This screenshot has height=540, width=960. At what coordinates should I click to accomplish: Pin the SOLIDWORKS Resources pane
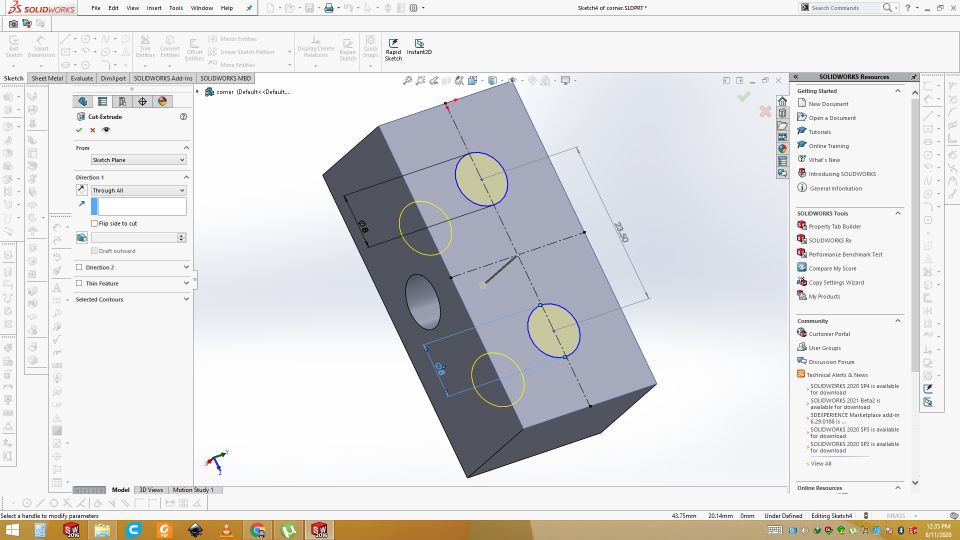(913, 77)
